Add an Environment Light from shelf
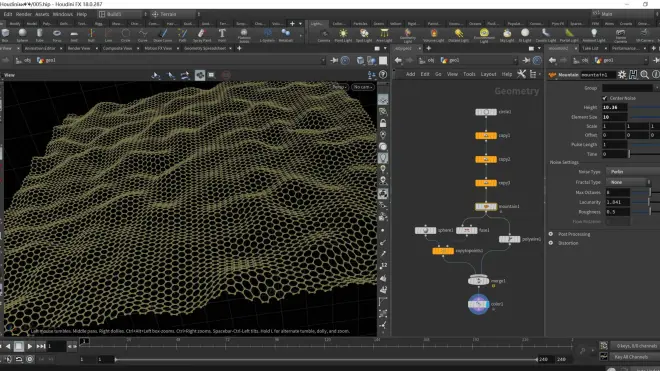This screenshot has width=660, height=371. 484,36
